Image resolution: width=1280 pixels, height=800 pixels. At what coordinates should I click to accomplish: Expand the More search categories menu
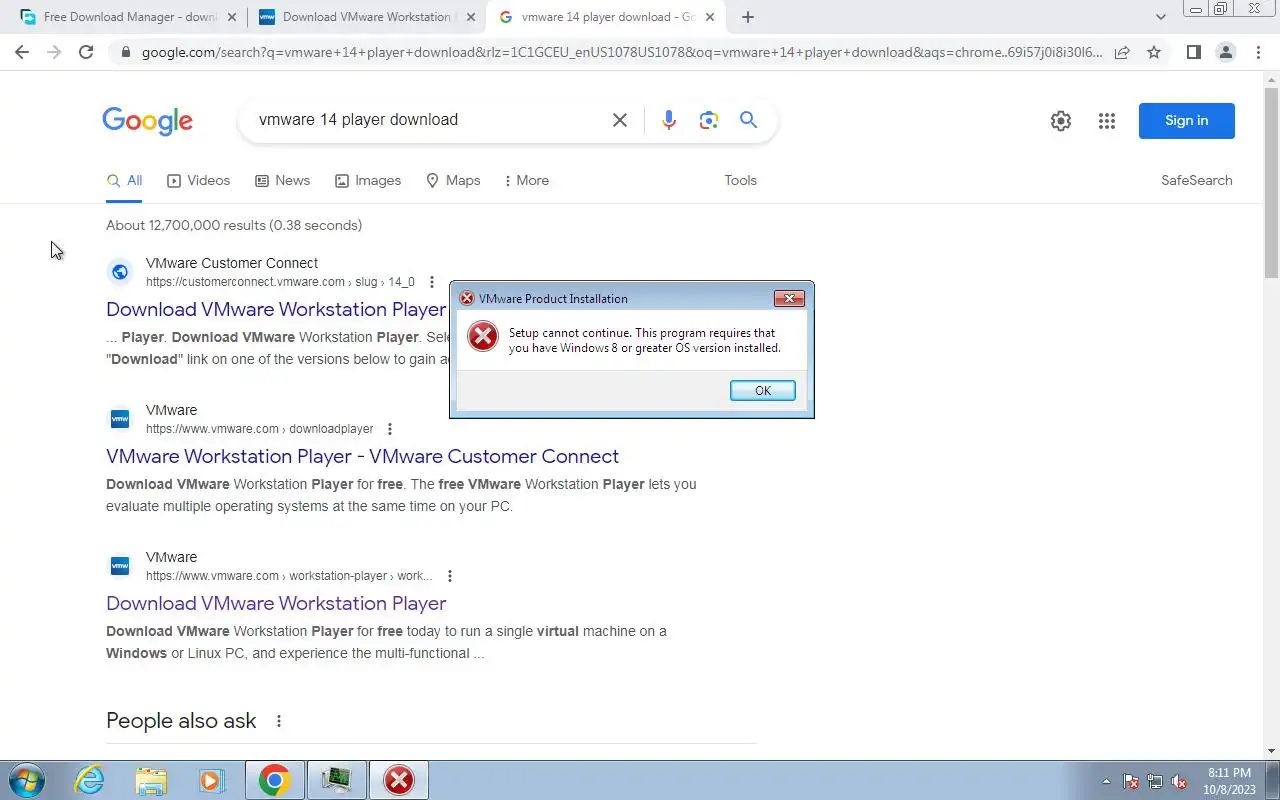pyautogui.click(x=527, y=181)
